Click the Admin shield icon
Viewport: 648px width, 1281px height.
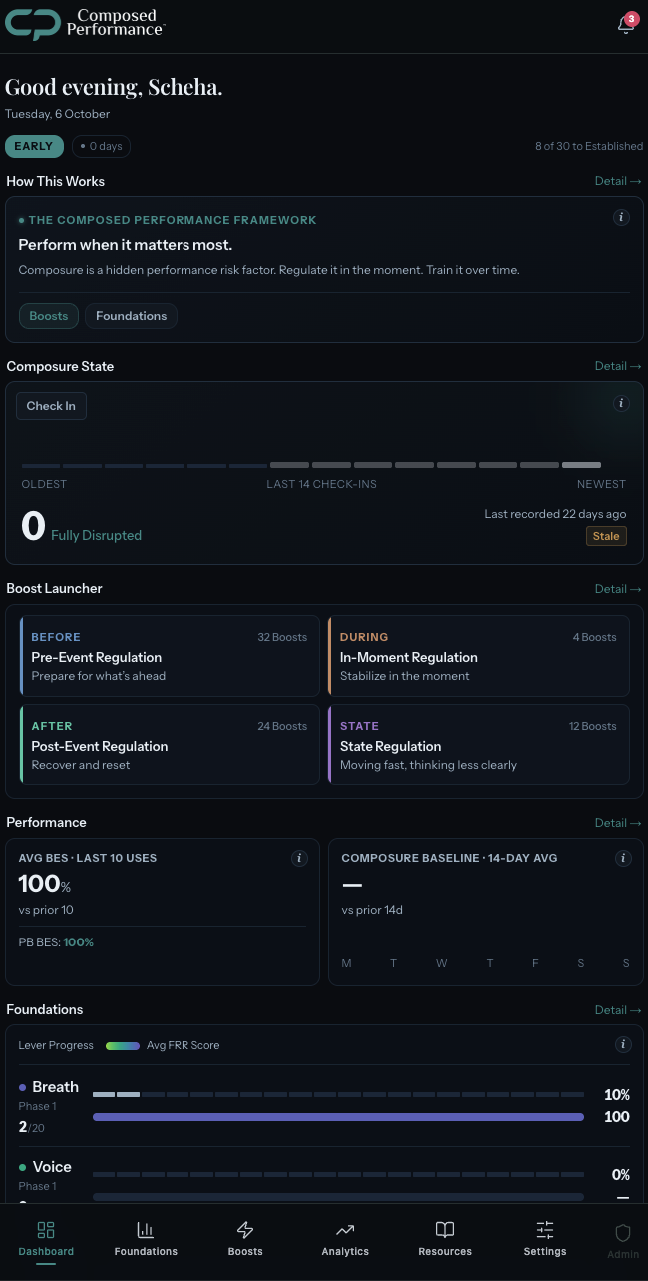coord(623,1233)
